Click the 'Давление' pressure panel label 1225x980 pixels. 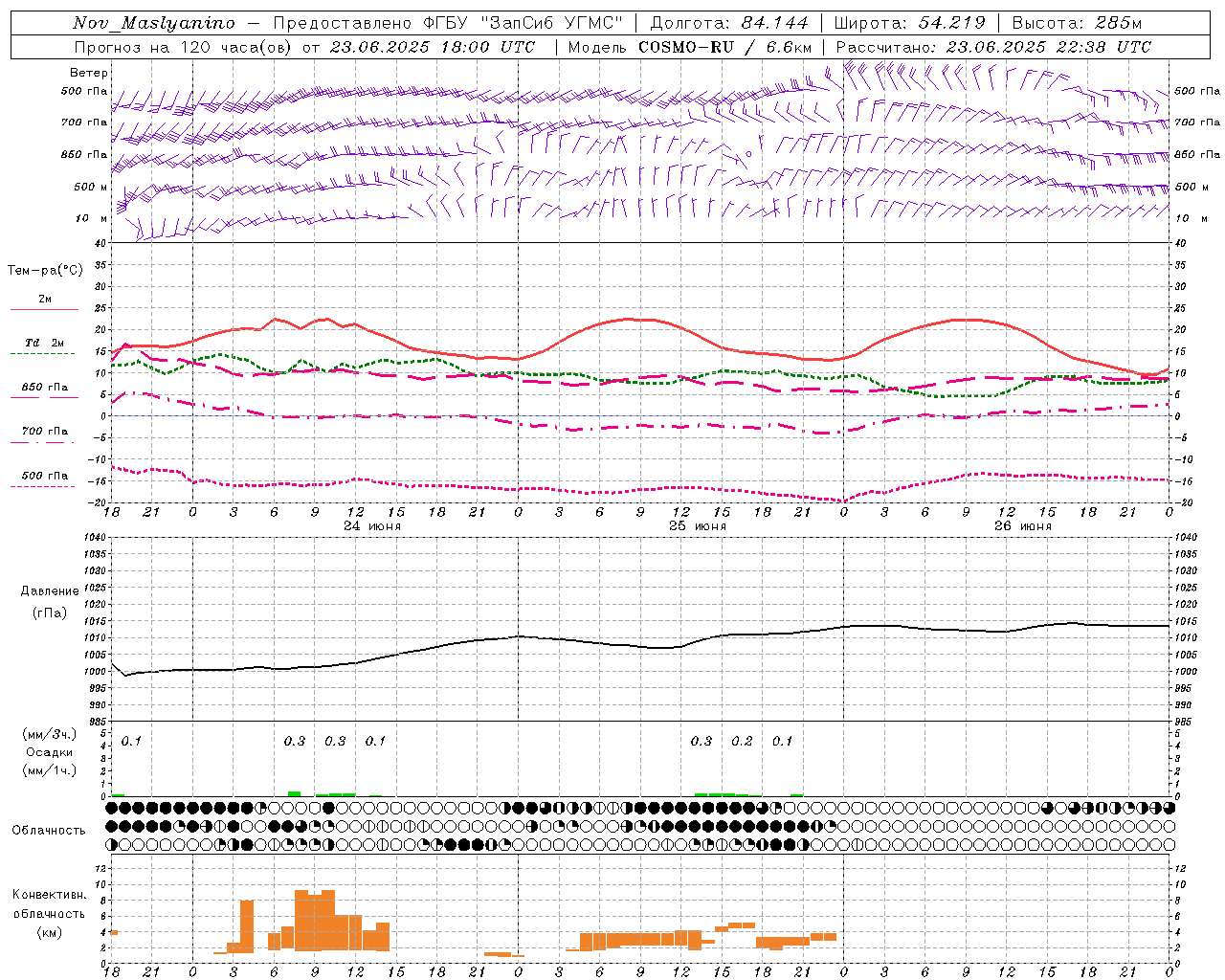pyautogui.click(x=50, y=591)
